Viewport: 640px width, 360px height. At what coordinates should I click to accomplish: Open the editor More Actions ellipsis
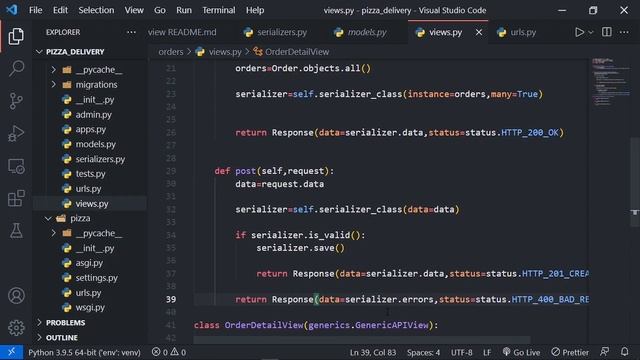[624, 32]
